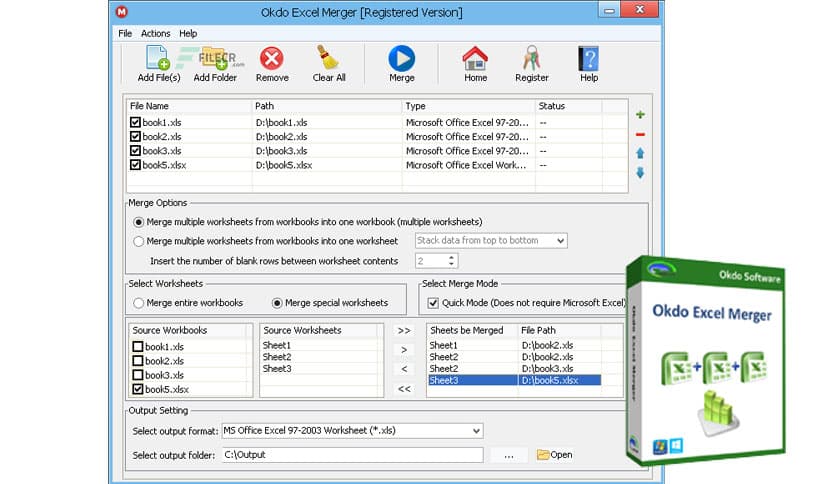Check book1.xls in Source Workbooks
The image size is (836, 484).
pos(138,346)
